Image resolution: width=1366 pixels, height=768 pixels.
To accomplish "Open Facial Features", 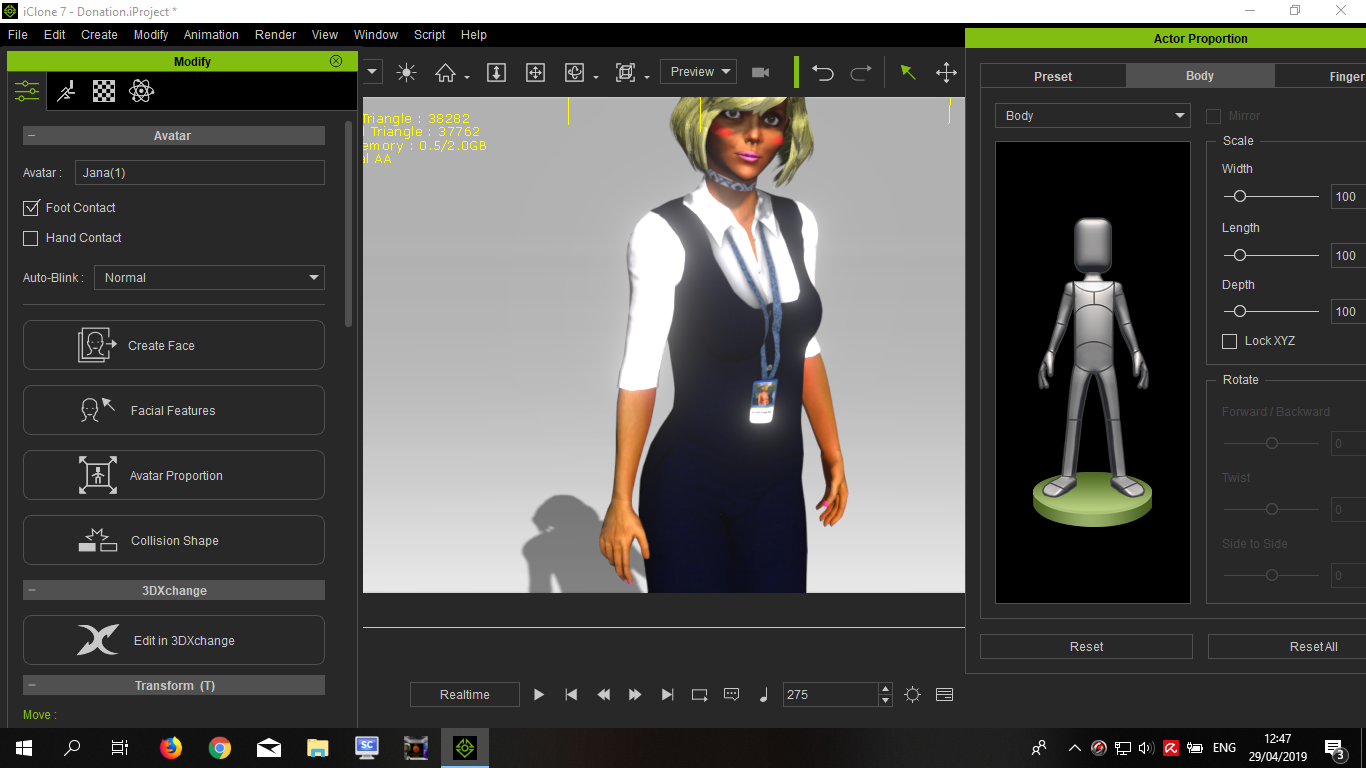I will pyautogui.click(x=174, y=410).
